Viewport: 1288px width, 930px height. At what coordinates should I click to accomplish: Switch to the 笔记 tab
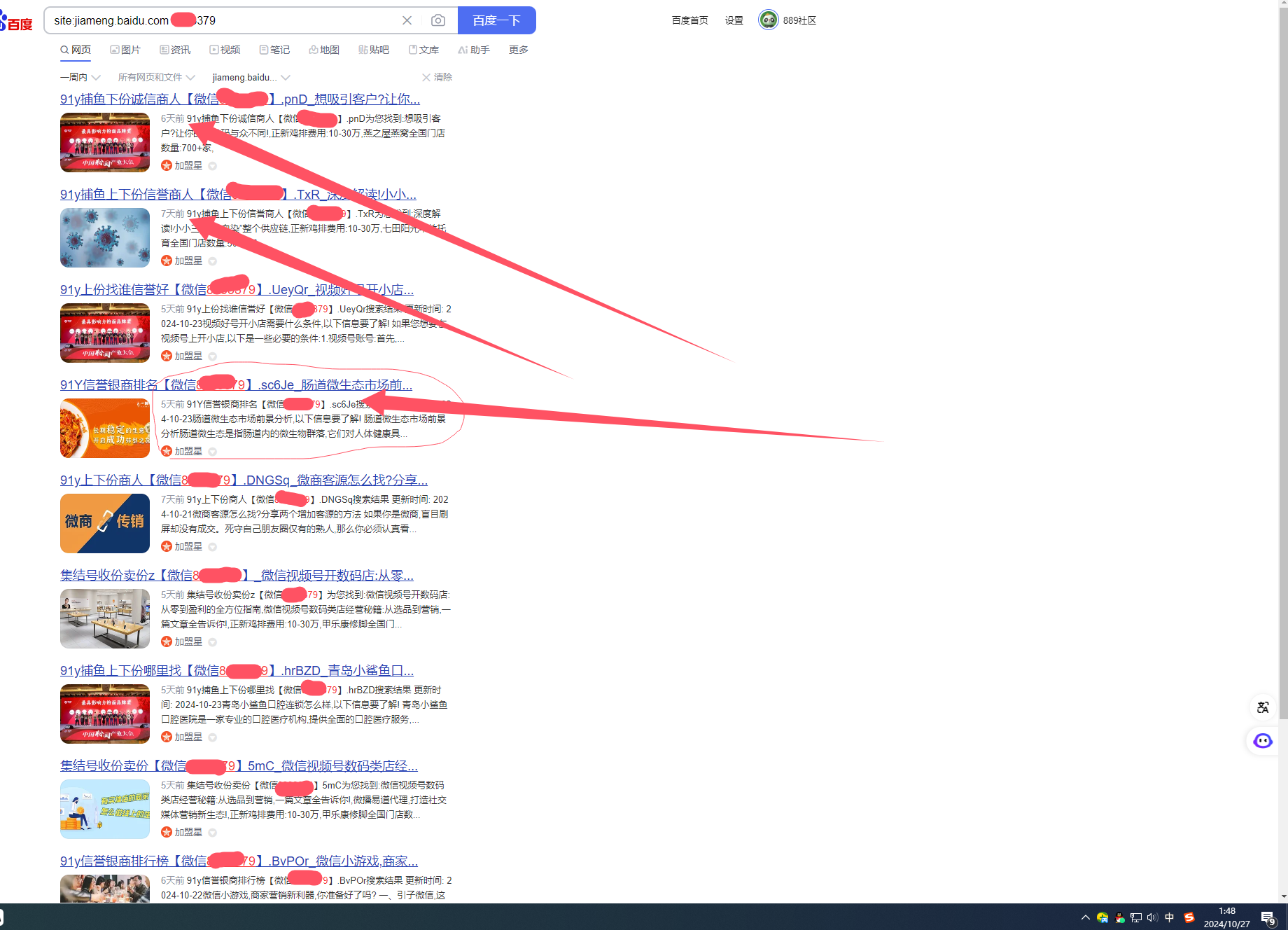click(274, 50)
